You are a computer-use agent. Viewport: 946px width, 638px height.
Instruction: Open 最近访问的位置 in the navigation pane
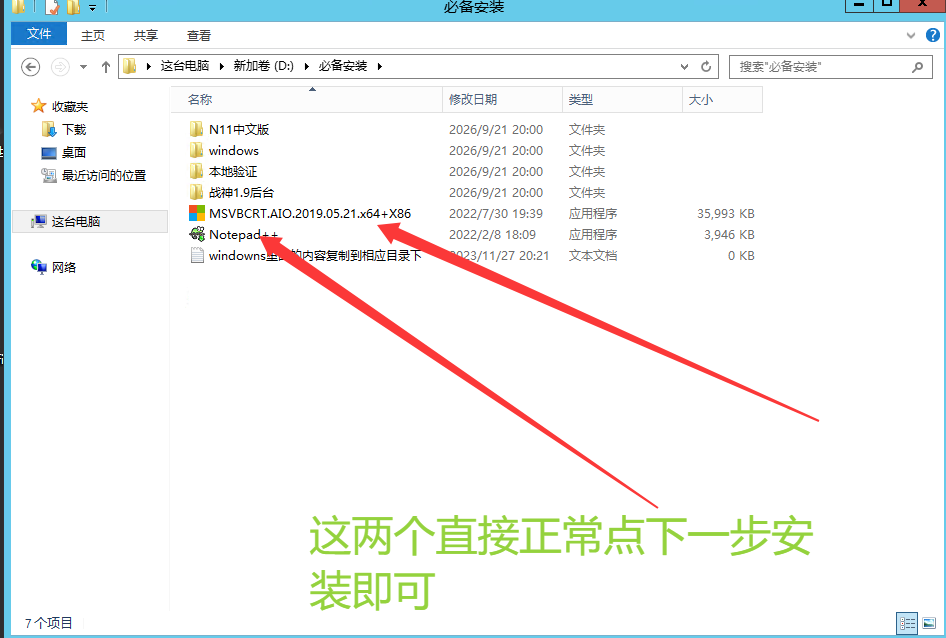(104, 175)
